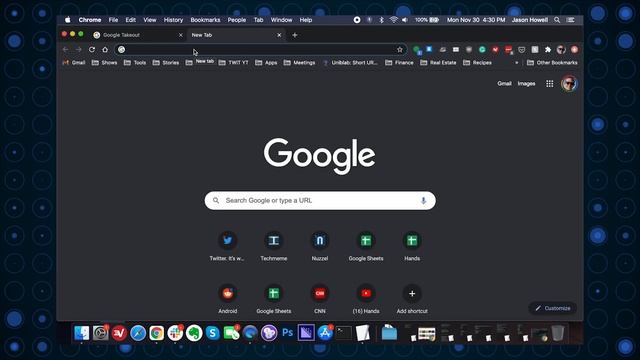Open the Apple menu
Image resolution: width=640 pixels, height=360 pixels.
pyautogui.click(x=67, y=20)
